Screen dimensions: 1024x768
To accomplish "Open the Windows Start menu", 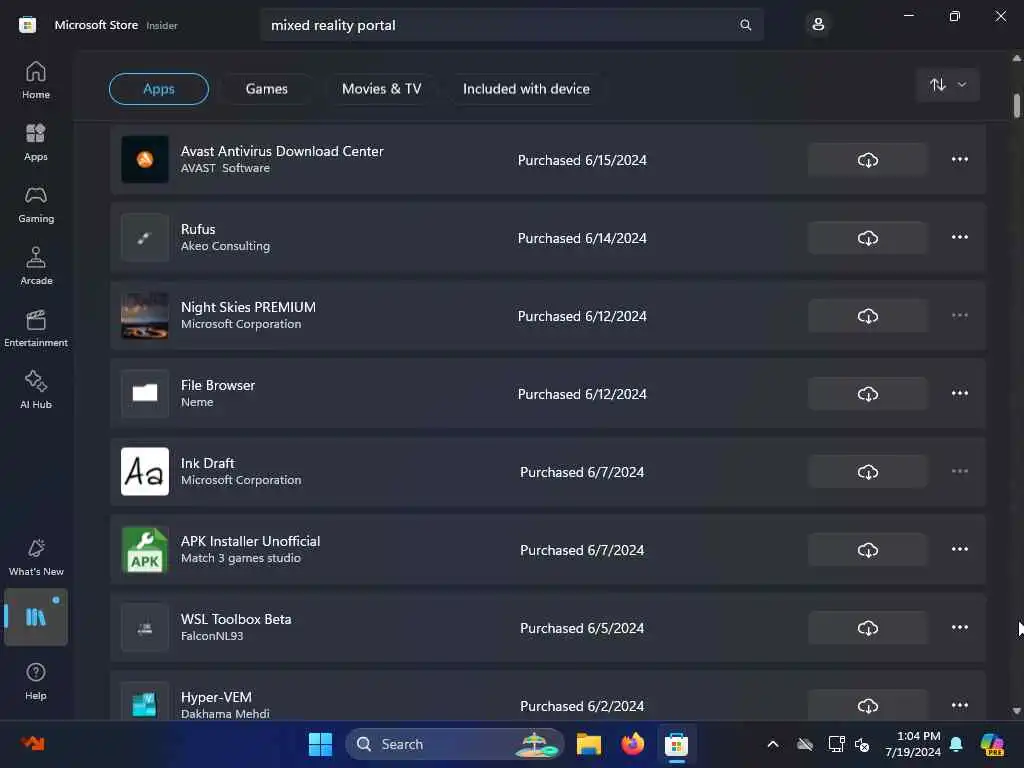I will pyautogui.click(x=320, y=744).
